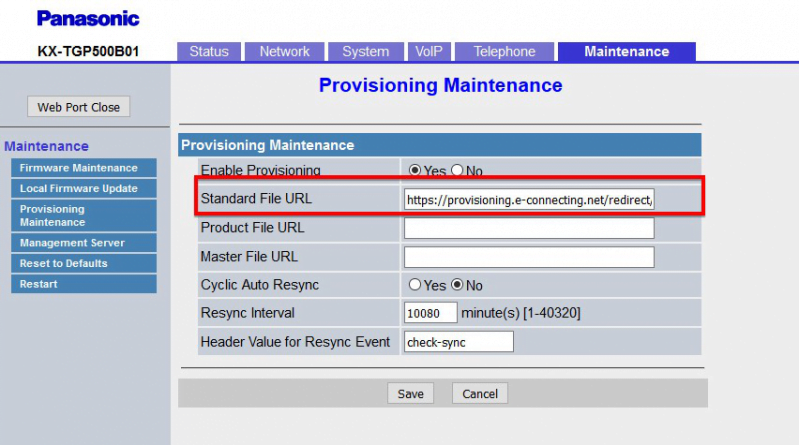799x446 pixels.
Task: Open the System tab
Action: pos(365,51)
